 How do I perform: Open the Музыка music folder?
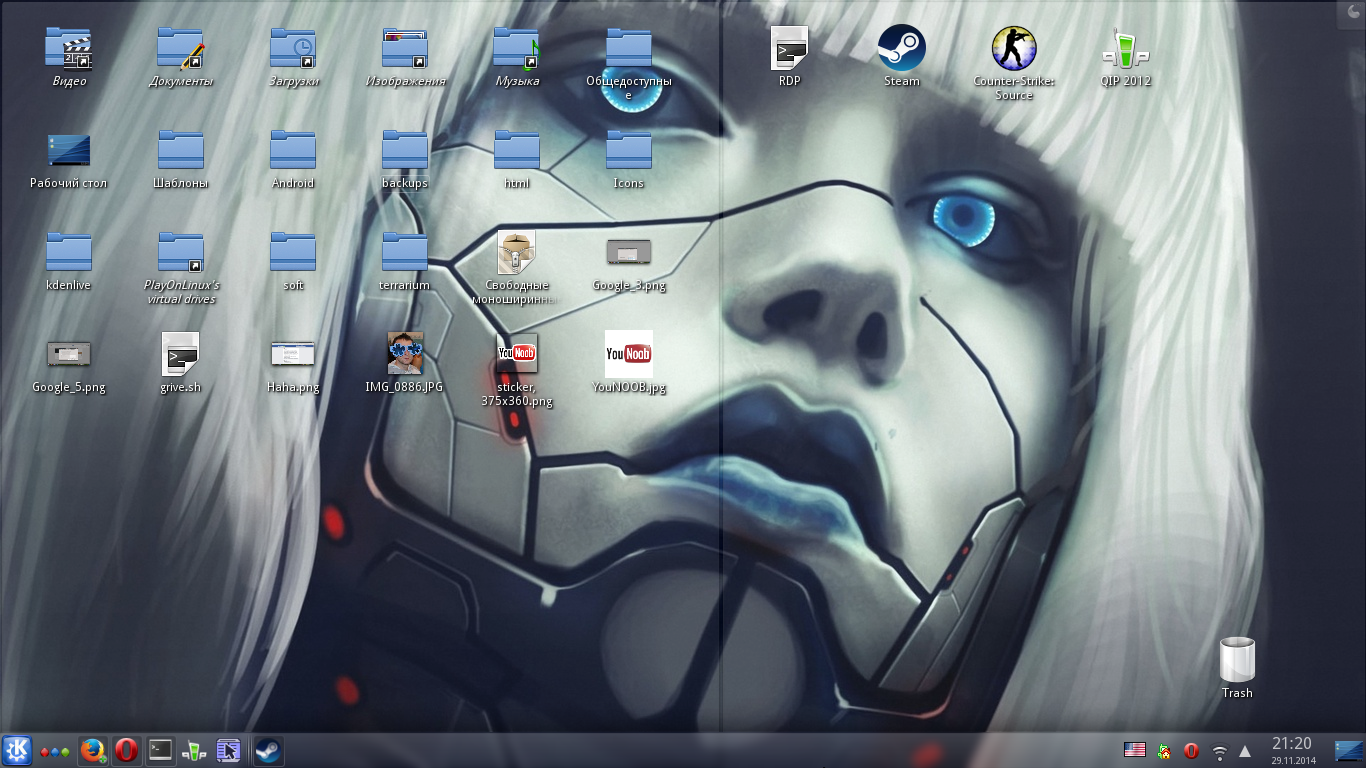pyautogui.click(x=517, y=48)
